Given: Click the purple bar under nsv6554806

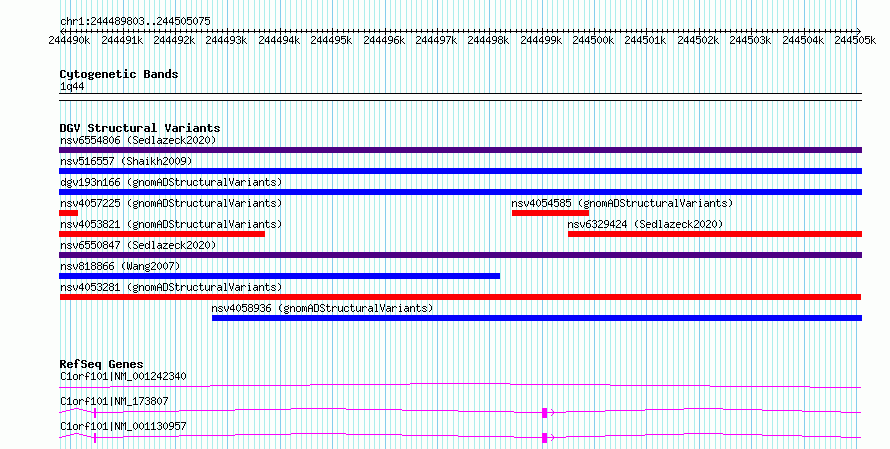Looking at the screenshot, I should click(460, 150).
